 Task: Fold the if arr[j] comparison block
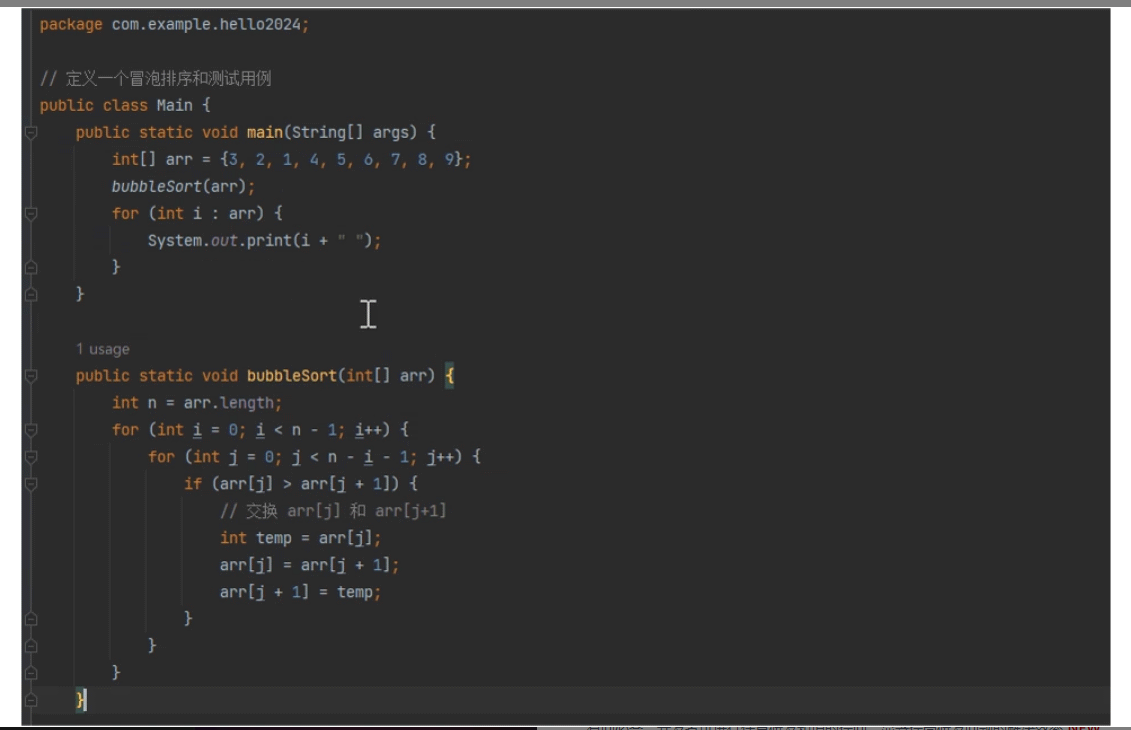[31, 484]
